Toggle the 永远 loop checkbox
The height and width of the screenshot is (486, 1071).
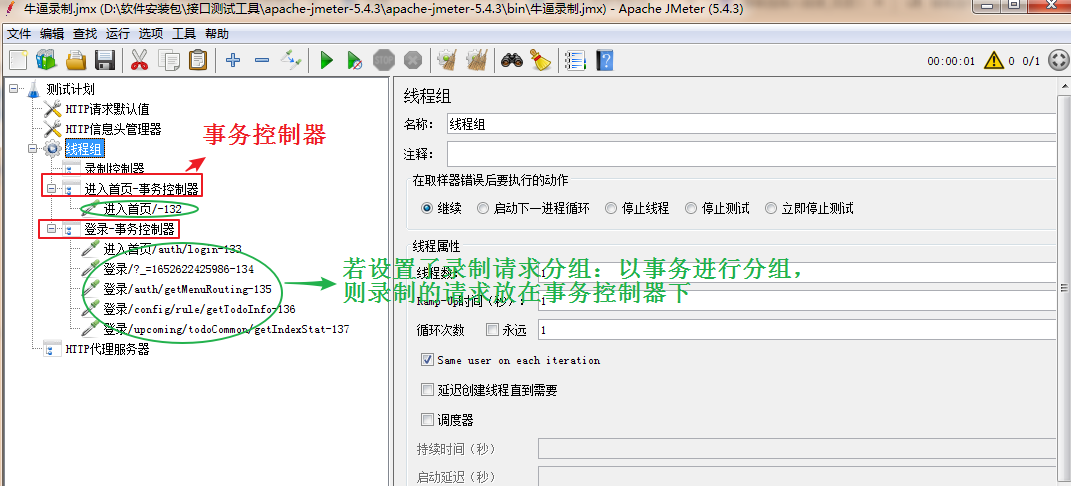click(x=492, y=330)
